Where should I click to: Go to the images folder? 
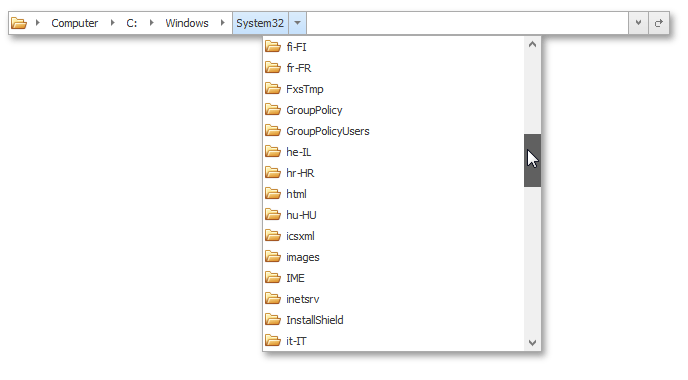coord(393,257)
